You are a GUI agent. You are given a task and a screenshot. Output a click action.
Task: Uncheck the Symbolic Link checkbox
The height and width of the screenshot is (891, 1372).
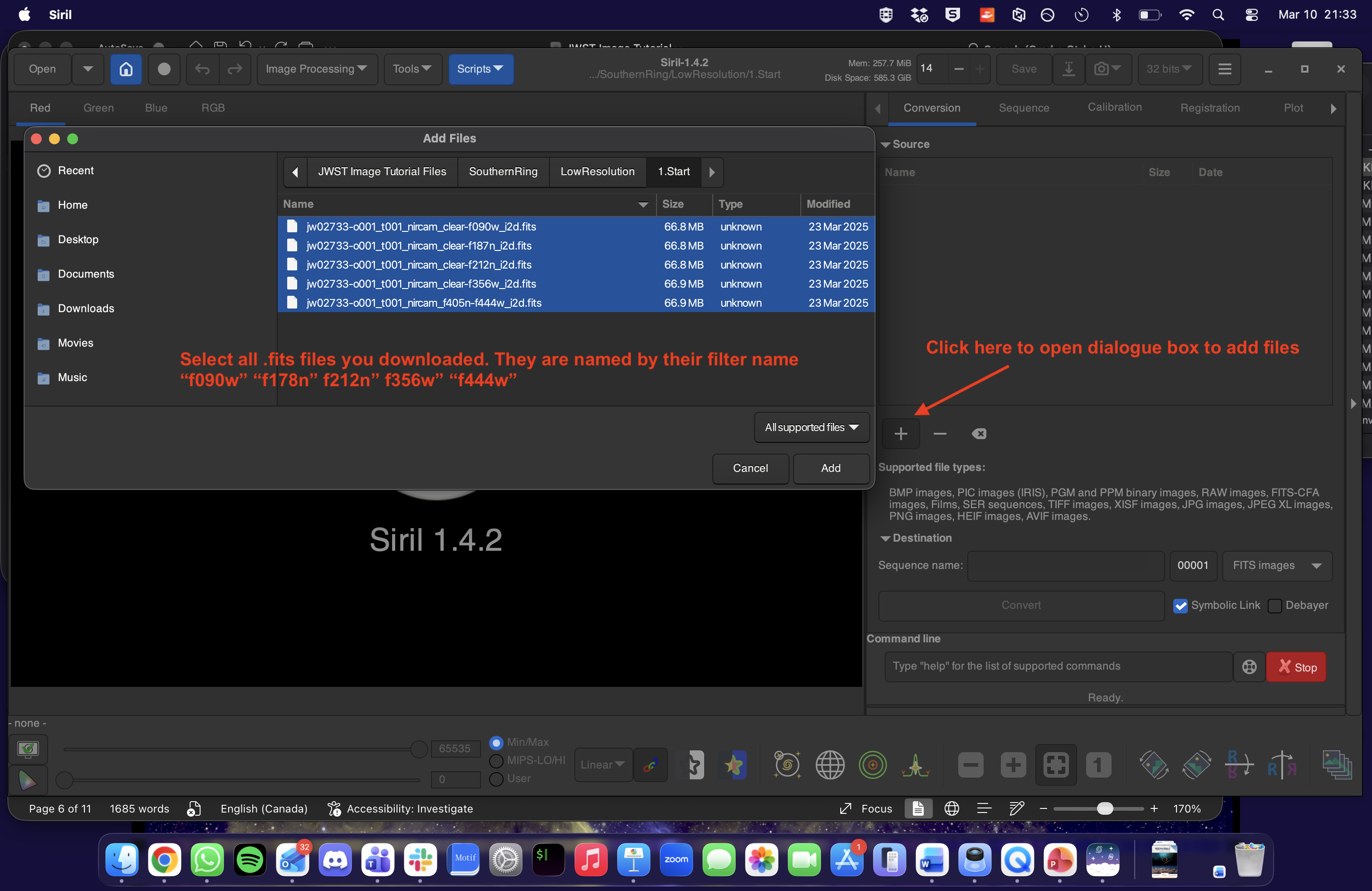tap(1180, 606)
